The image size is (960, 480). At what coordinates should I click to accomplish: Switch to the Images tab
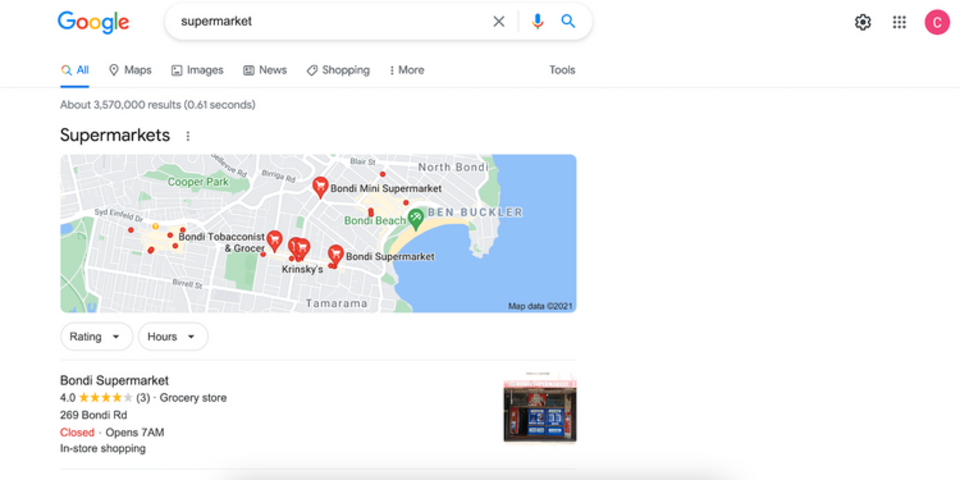click(197, 70)
